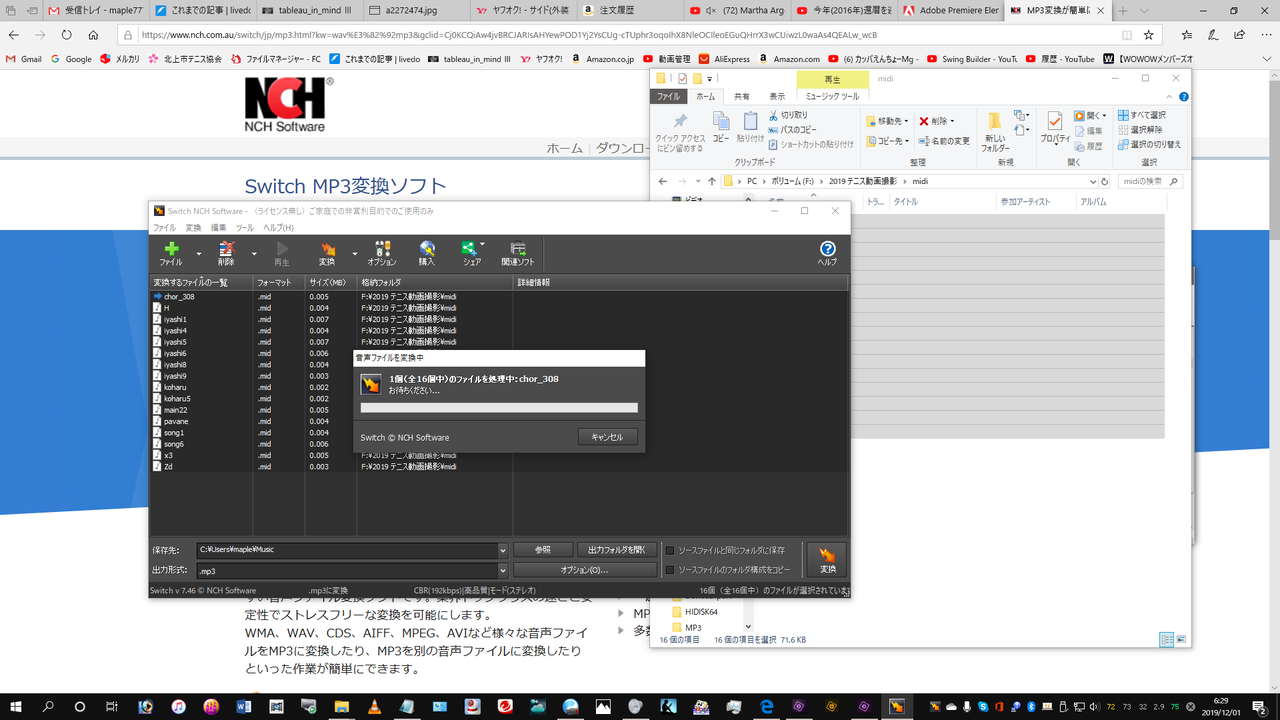Open the ツール menu in Switch
Viewport: 1280px width, 720px height.
click(x=244, y=228)
